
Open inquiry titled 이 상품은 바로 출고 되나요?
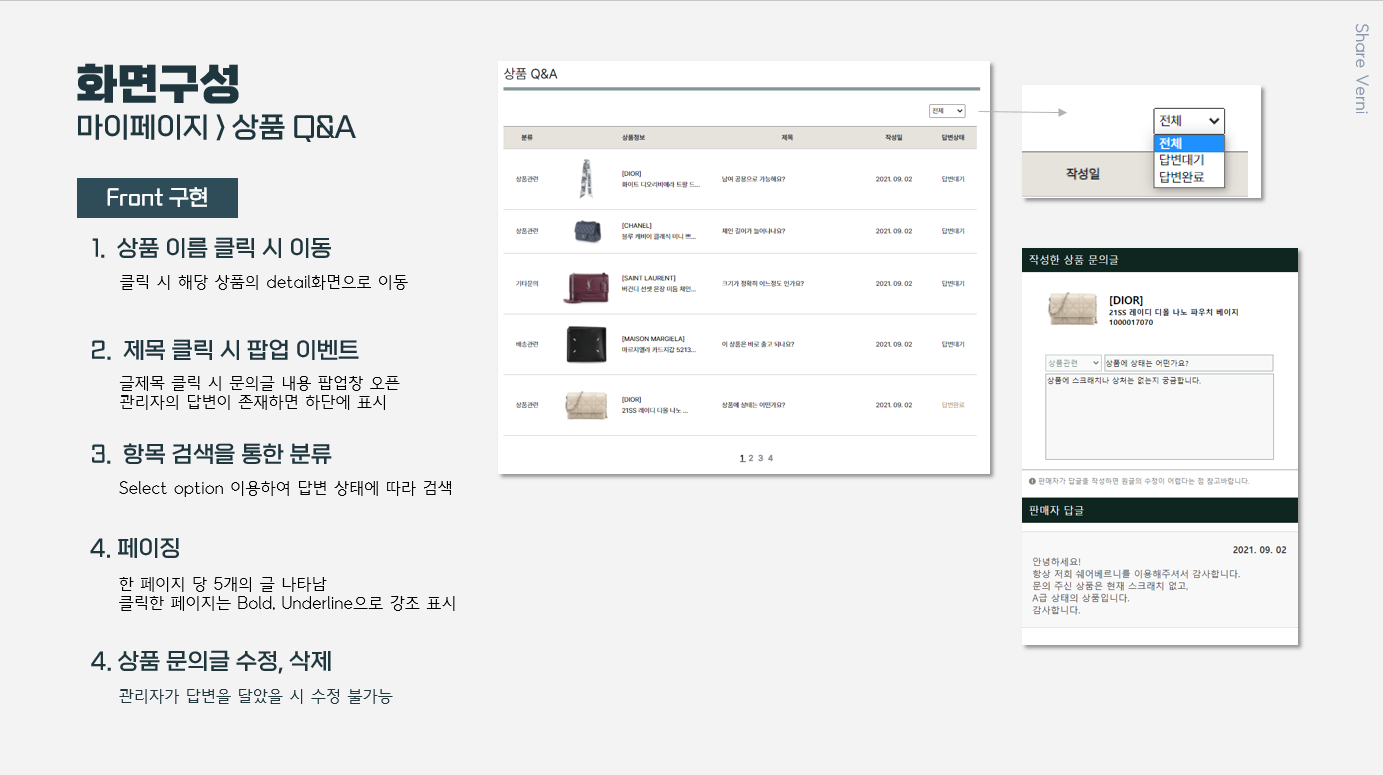pos(758,344)
